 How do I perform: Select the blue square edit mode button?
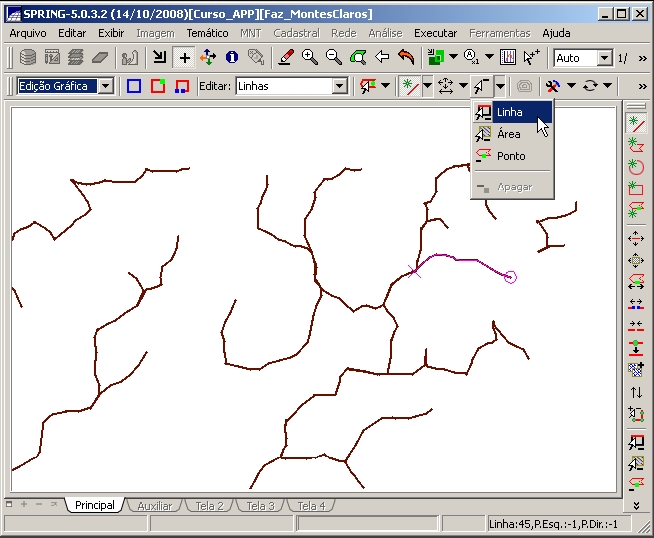coord(134,86)
